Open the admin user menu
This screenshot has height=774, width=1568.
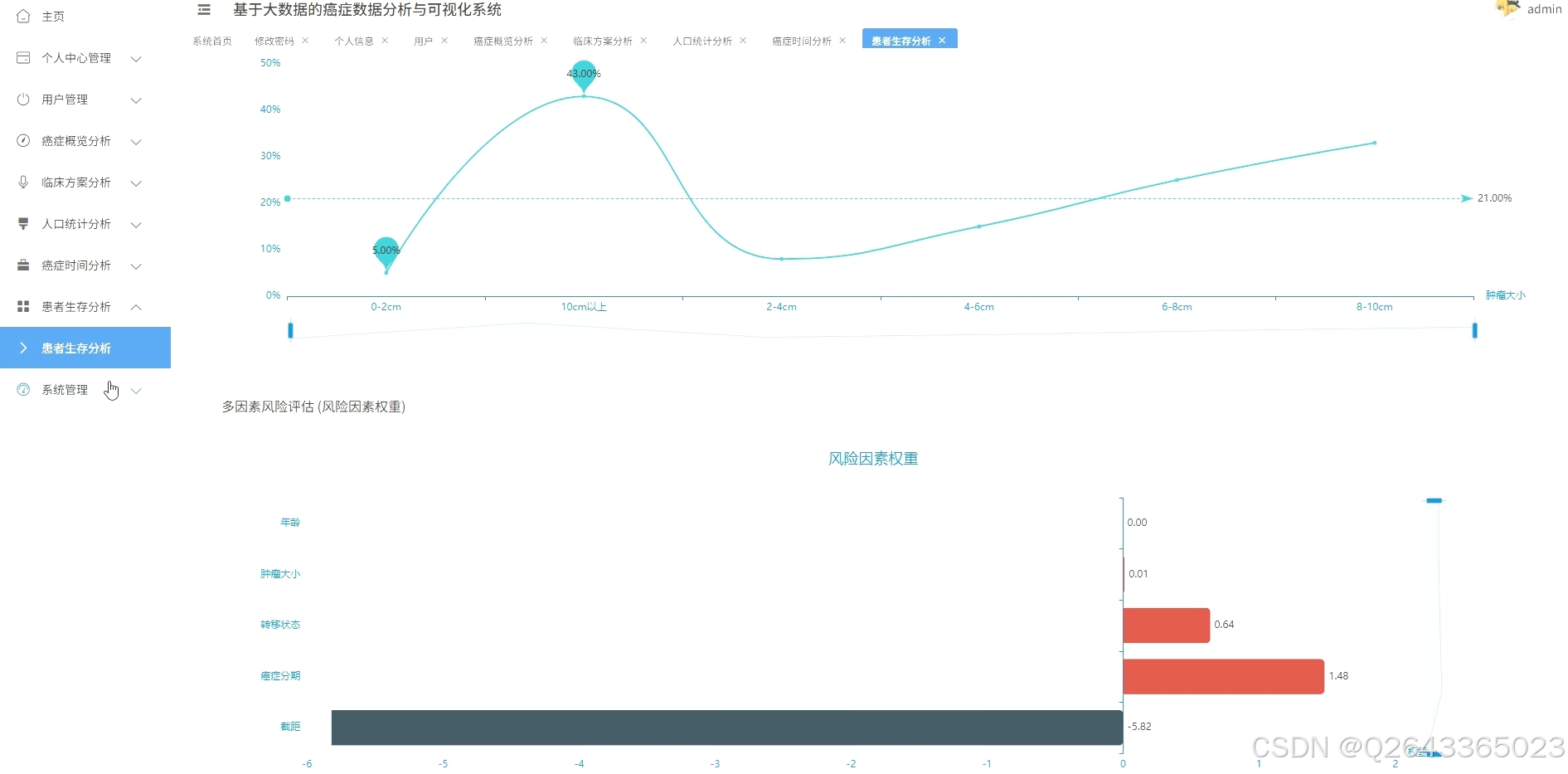tap(1544, 9)
